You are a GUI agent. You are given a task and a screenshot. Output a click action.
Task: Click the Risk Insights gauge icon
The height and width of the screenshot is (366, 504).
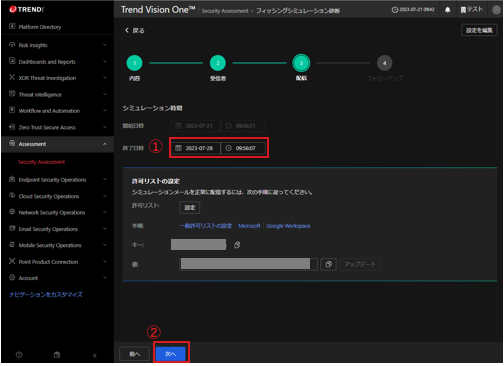[12, 45]
